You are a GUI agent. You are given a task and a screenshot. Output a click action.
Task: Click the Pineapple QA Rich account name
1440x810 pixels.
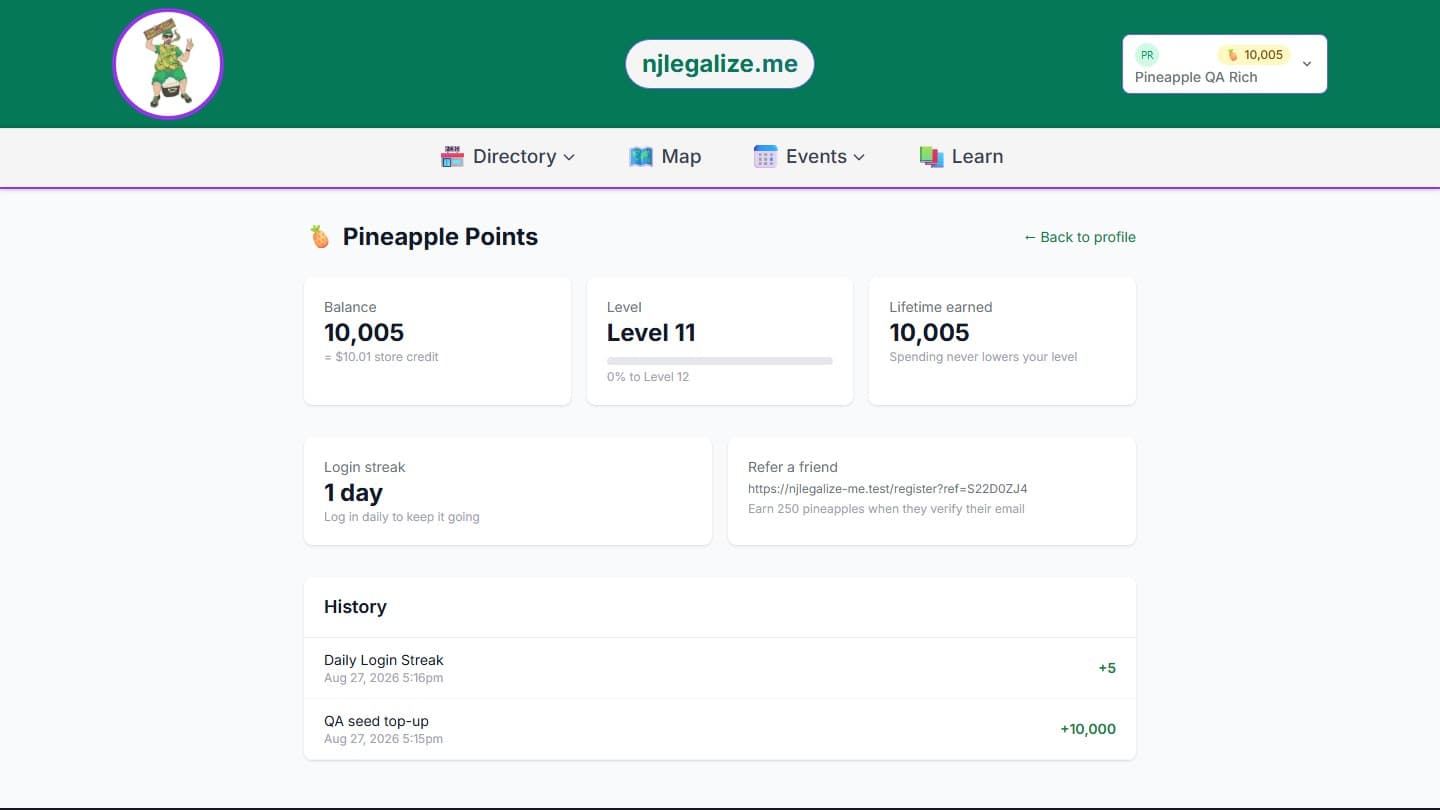coord(1196,77)
